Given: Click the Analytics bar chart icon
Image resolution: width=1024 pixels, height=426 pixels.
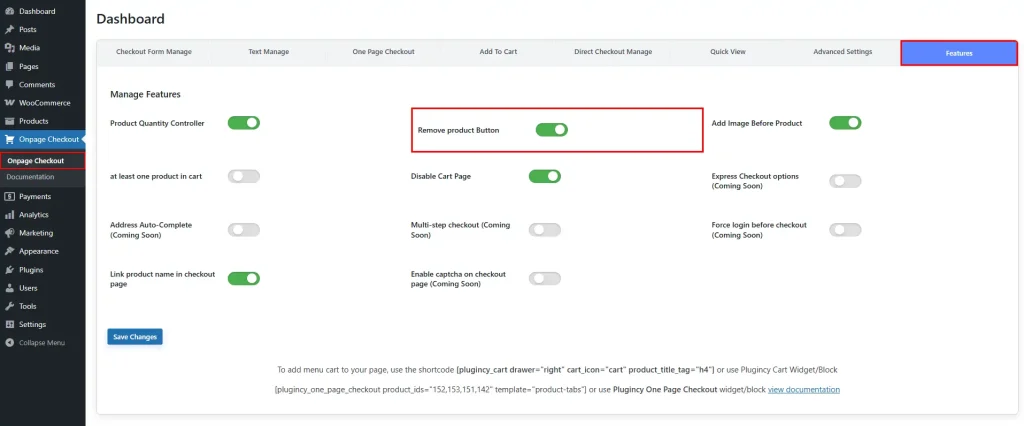Looking at the screenshot, I should click(9, 214).
